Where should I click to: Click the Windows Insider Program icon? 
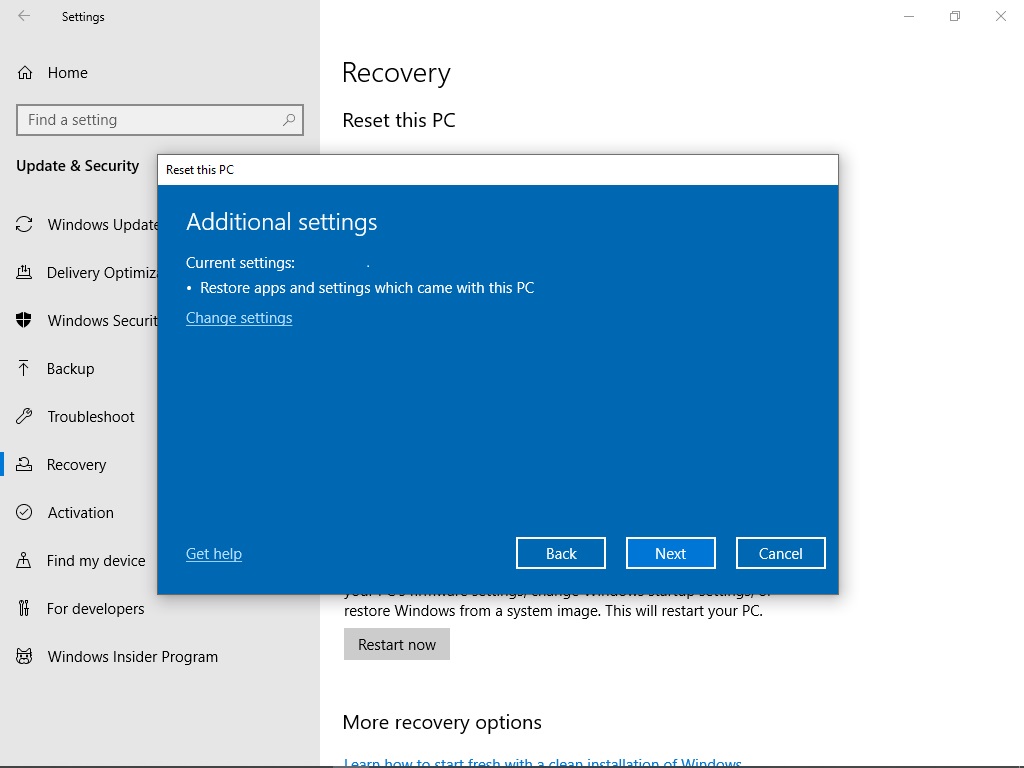24,656
